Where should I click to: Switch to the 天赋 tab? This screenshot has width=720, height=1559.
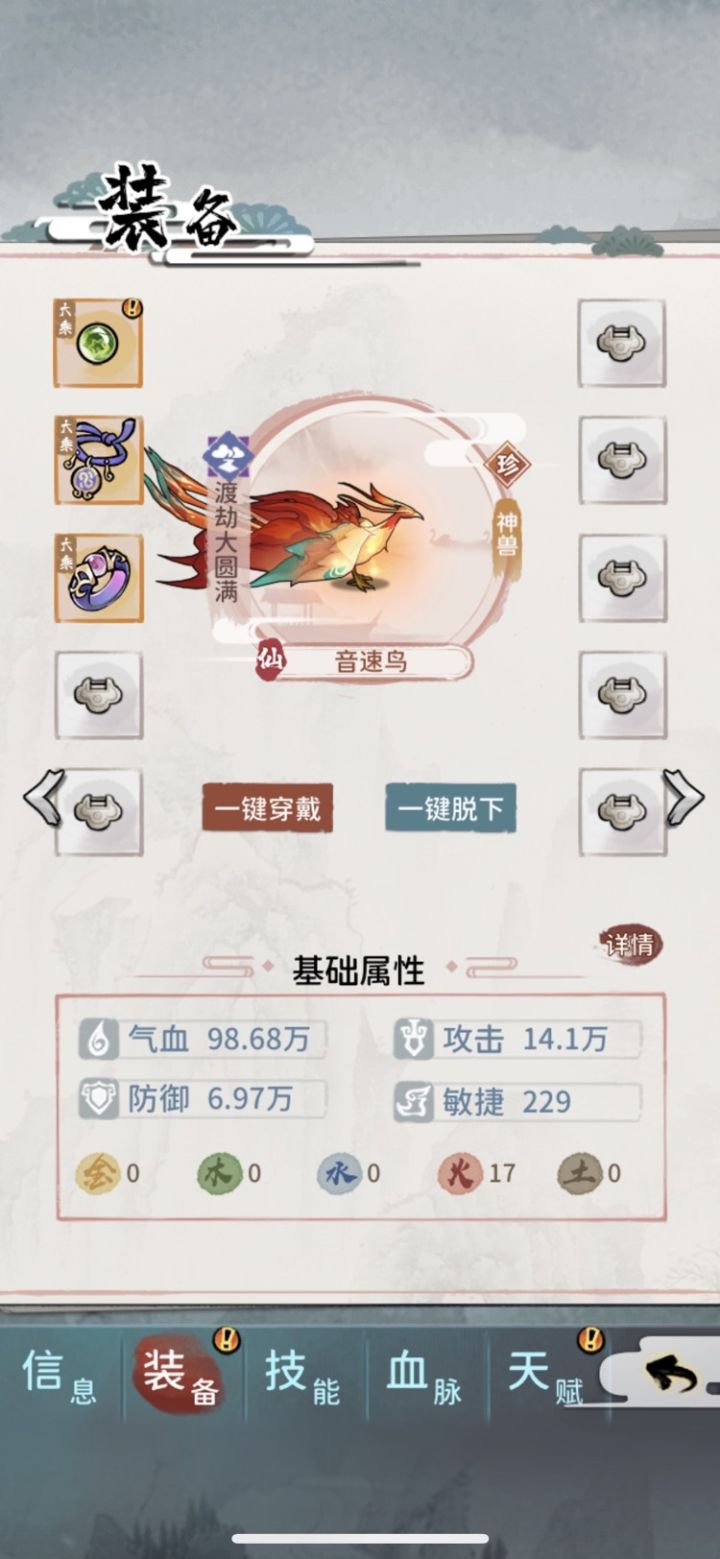[546, 1376]
